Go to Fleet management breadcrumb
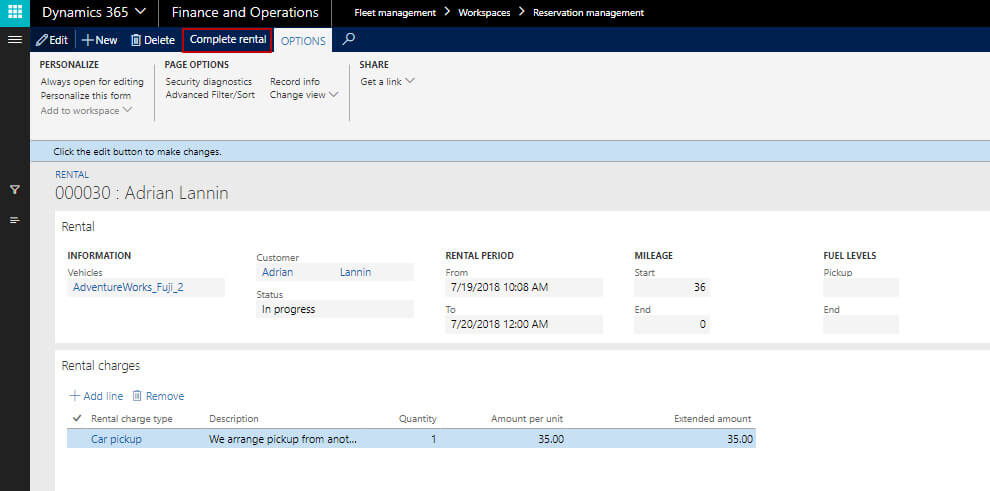The height and width of the screenshot is (491, 990). (395, 13)
